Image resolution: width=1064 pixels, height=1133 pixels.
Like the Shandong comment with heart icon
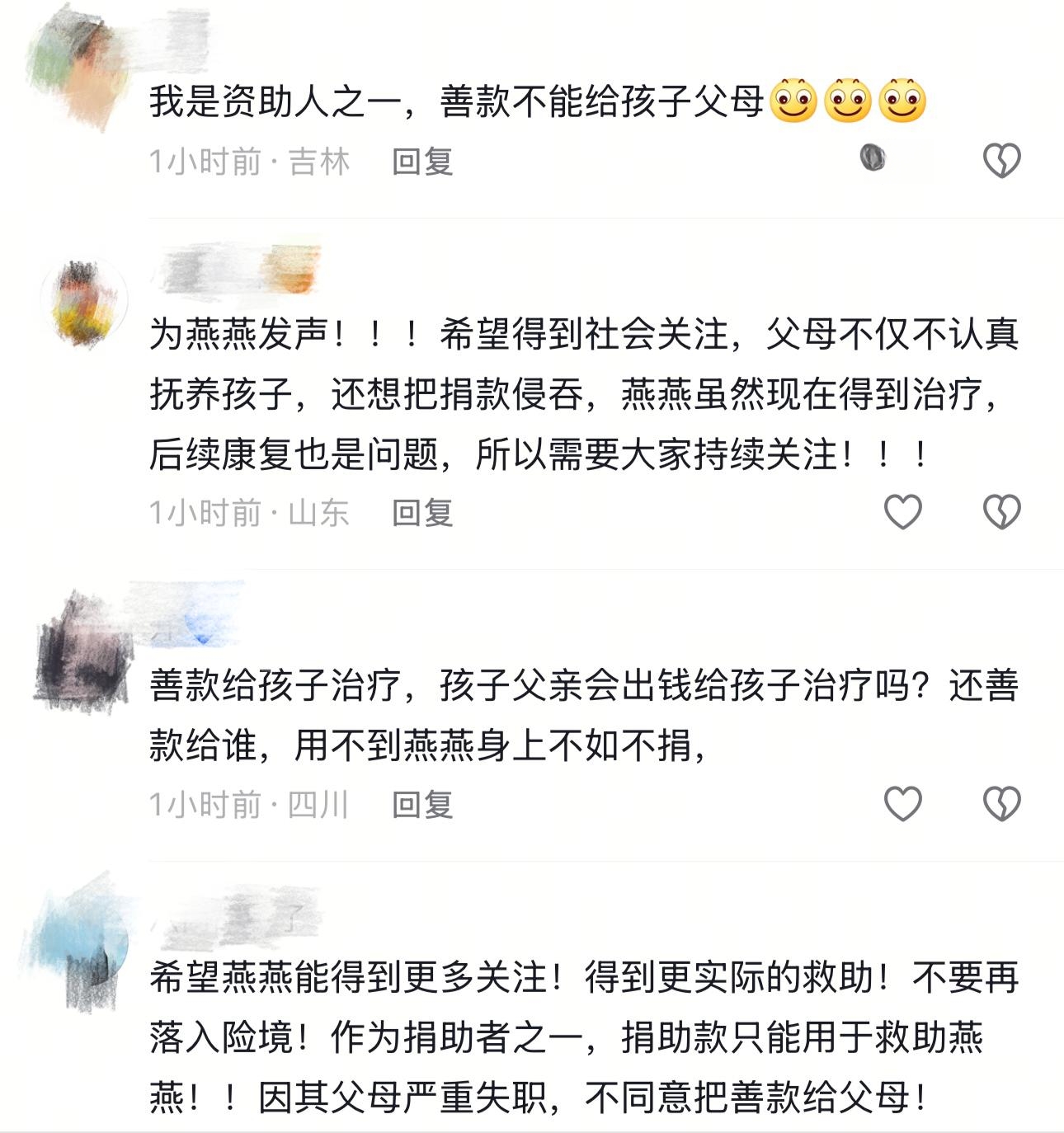902,512
